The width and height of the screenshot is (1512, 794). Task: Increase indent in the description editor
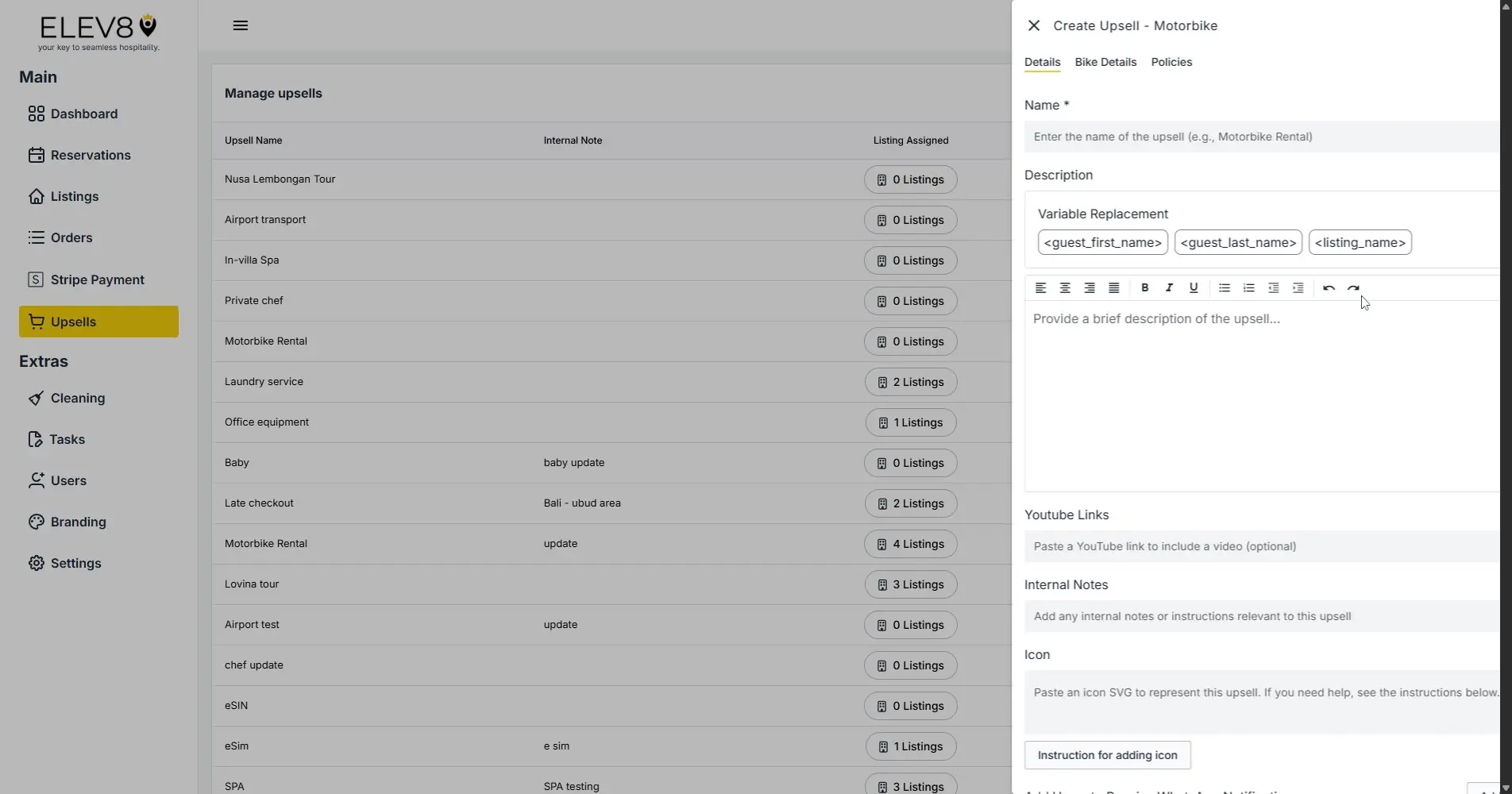click(x=1298, y=287)
